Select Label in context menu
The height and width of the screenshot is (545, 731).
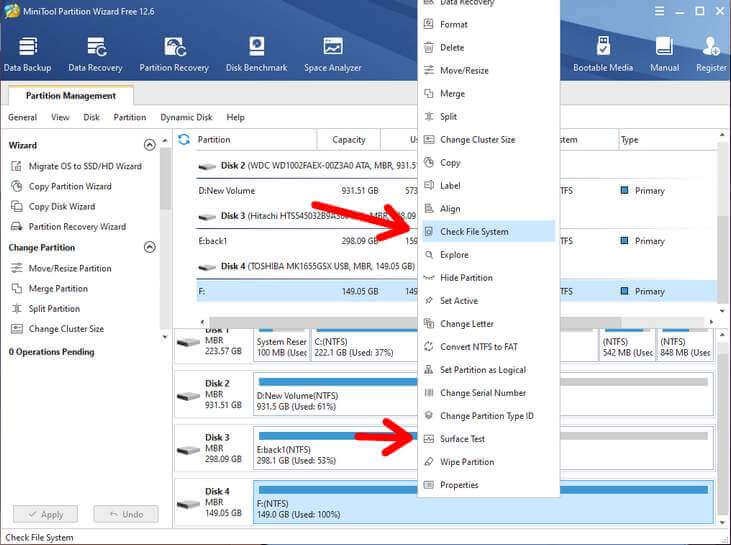[488, 186]
